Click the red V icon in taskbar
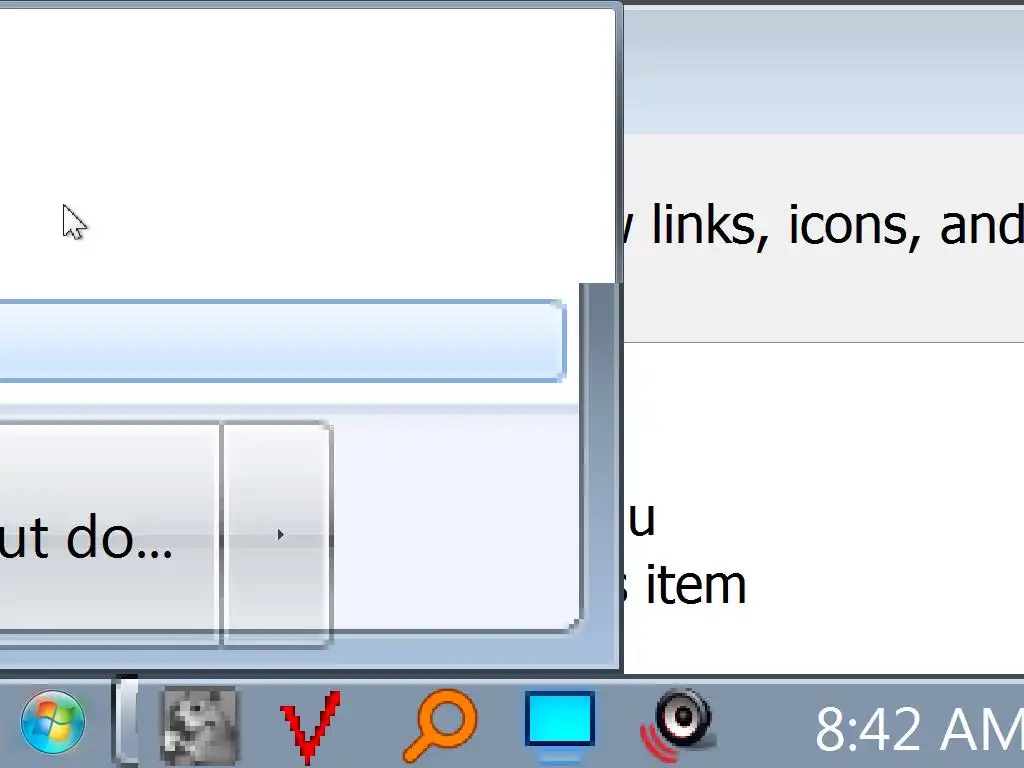The height and width of the screenshot is (768, 1024). [310, 726]
